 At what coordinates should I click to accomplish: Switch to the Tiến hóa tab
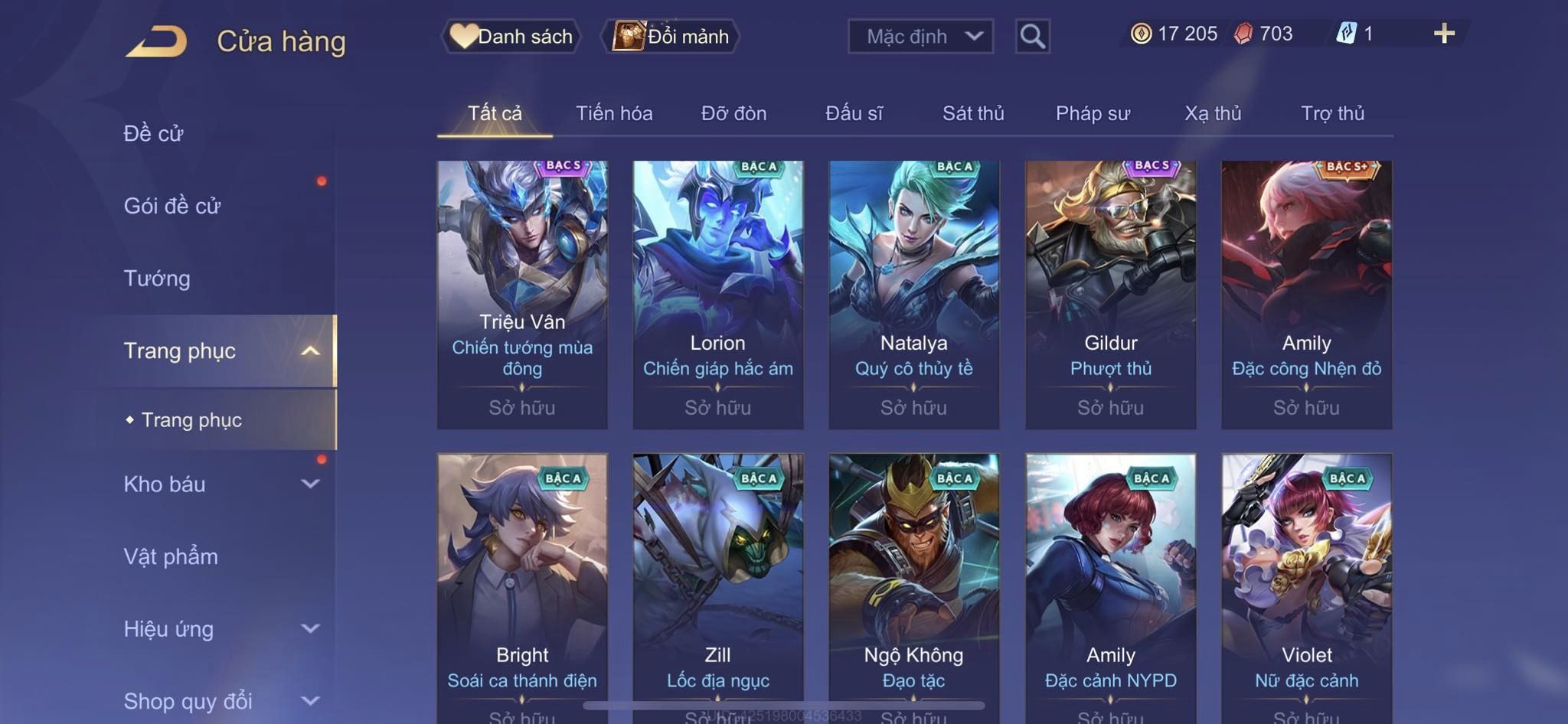tap(614, 113)
